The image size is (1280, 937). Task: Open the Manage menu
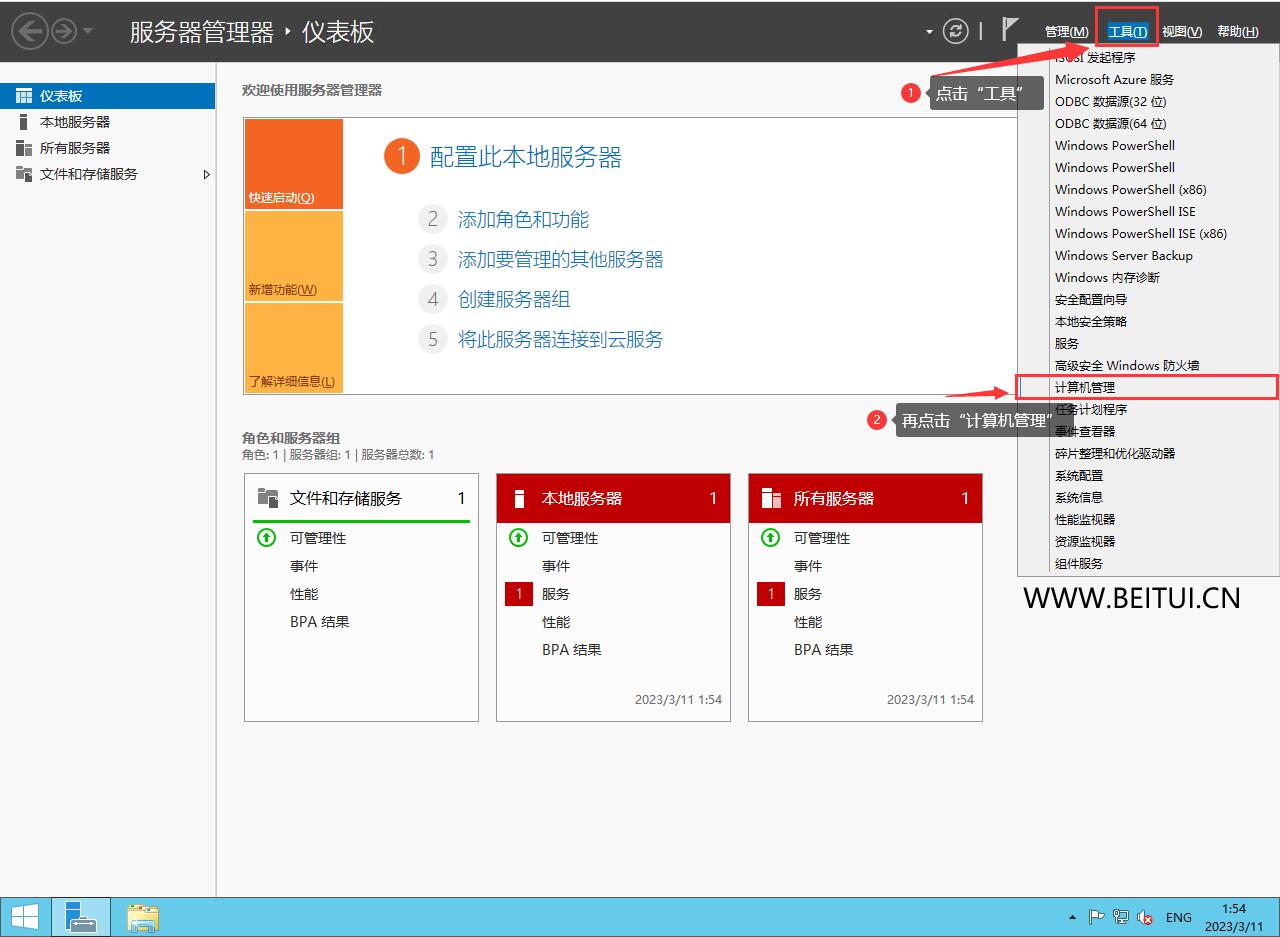pos(1066,32)
